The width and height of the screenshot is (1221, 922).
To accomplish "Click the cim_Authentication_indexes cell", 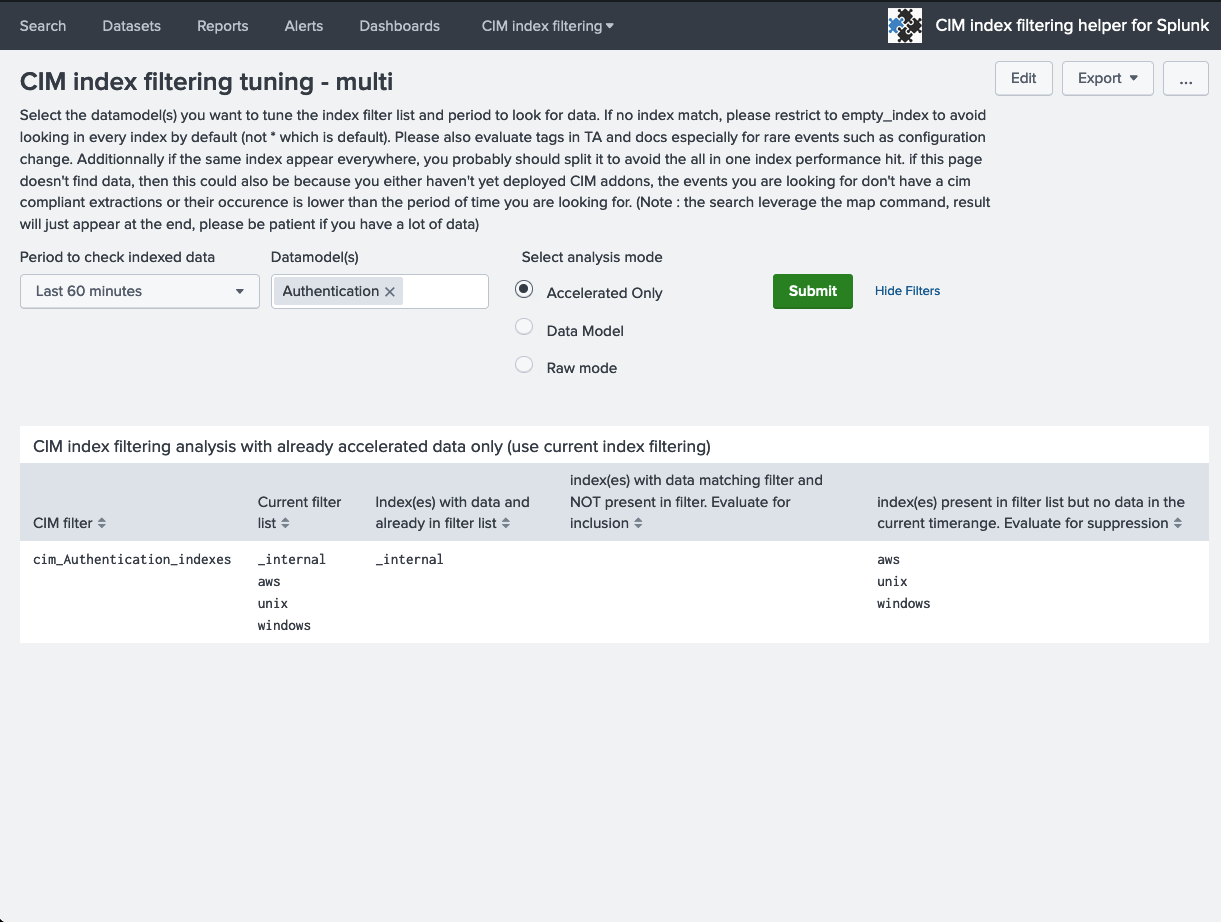I will [132, 559].
